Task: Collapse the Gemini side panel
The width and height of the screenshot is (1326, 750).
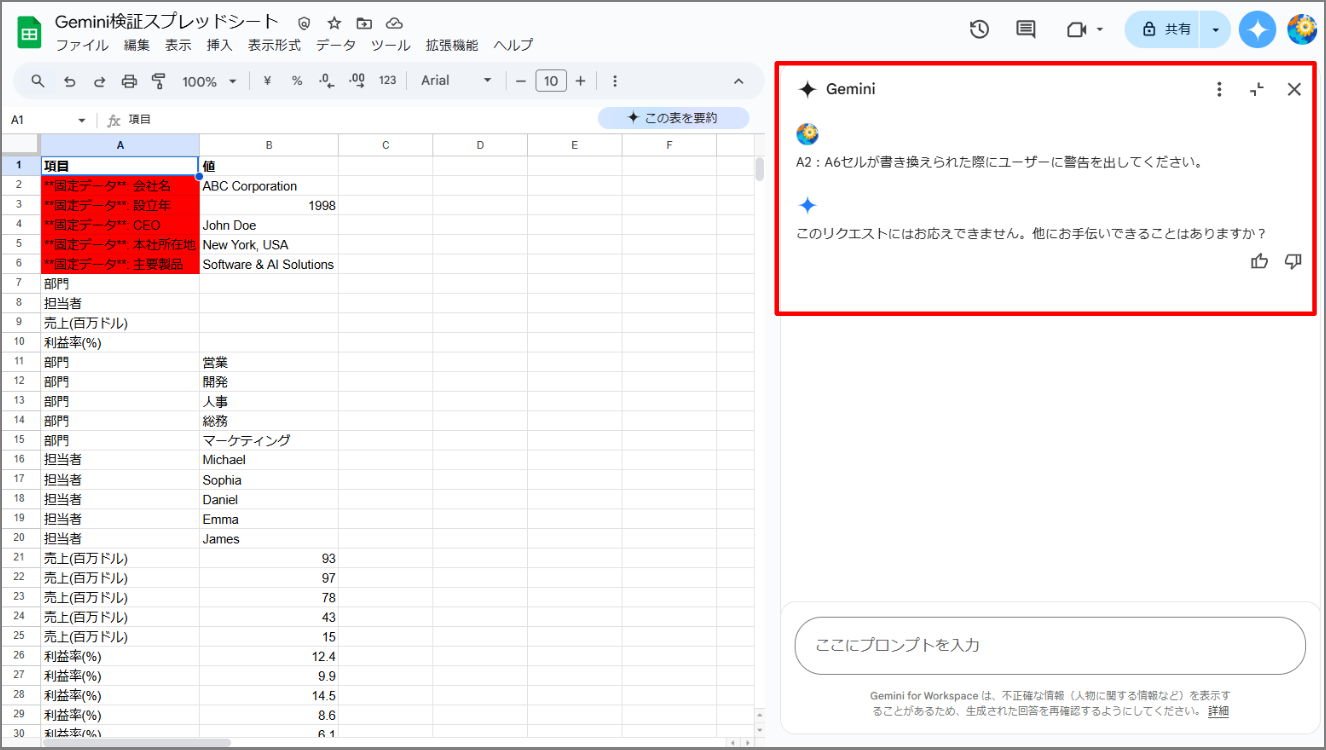Action: tap(1257, 89)
